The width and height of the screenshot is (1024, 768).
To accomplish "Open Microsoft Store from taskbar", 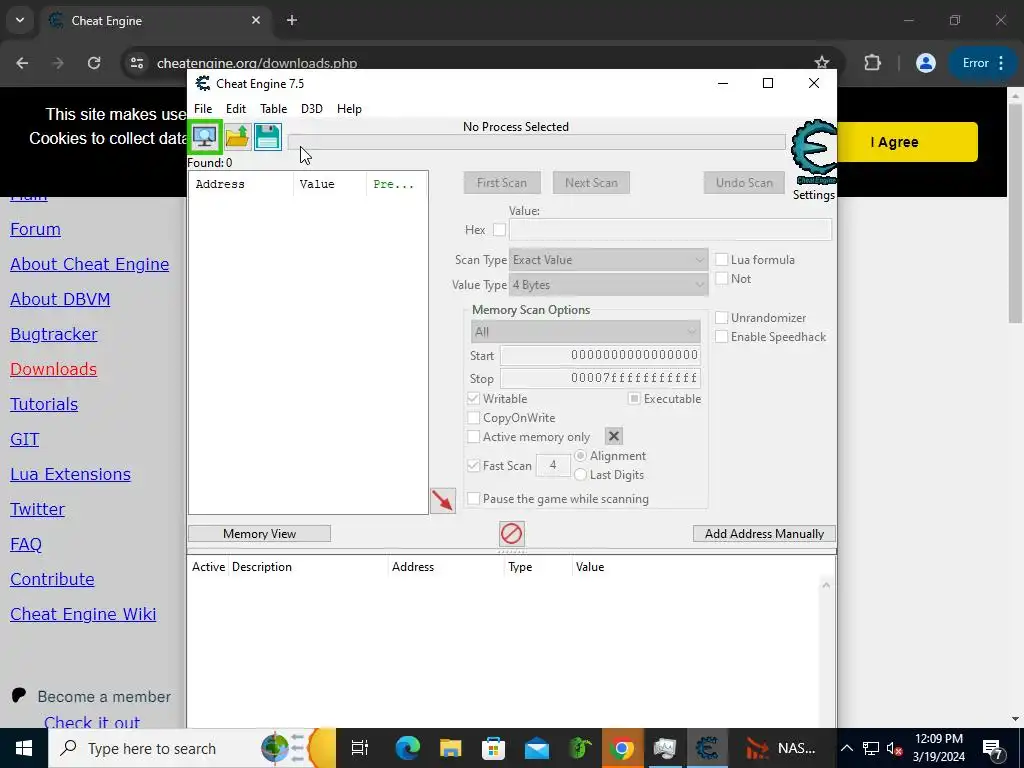I will click(494, 748).
